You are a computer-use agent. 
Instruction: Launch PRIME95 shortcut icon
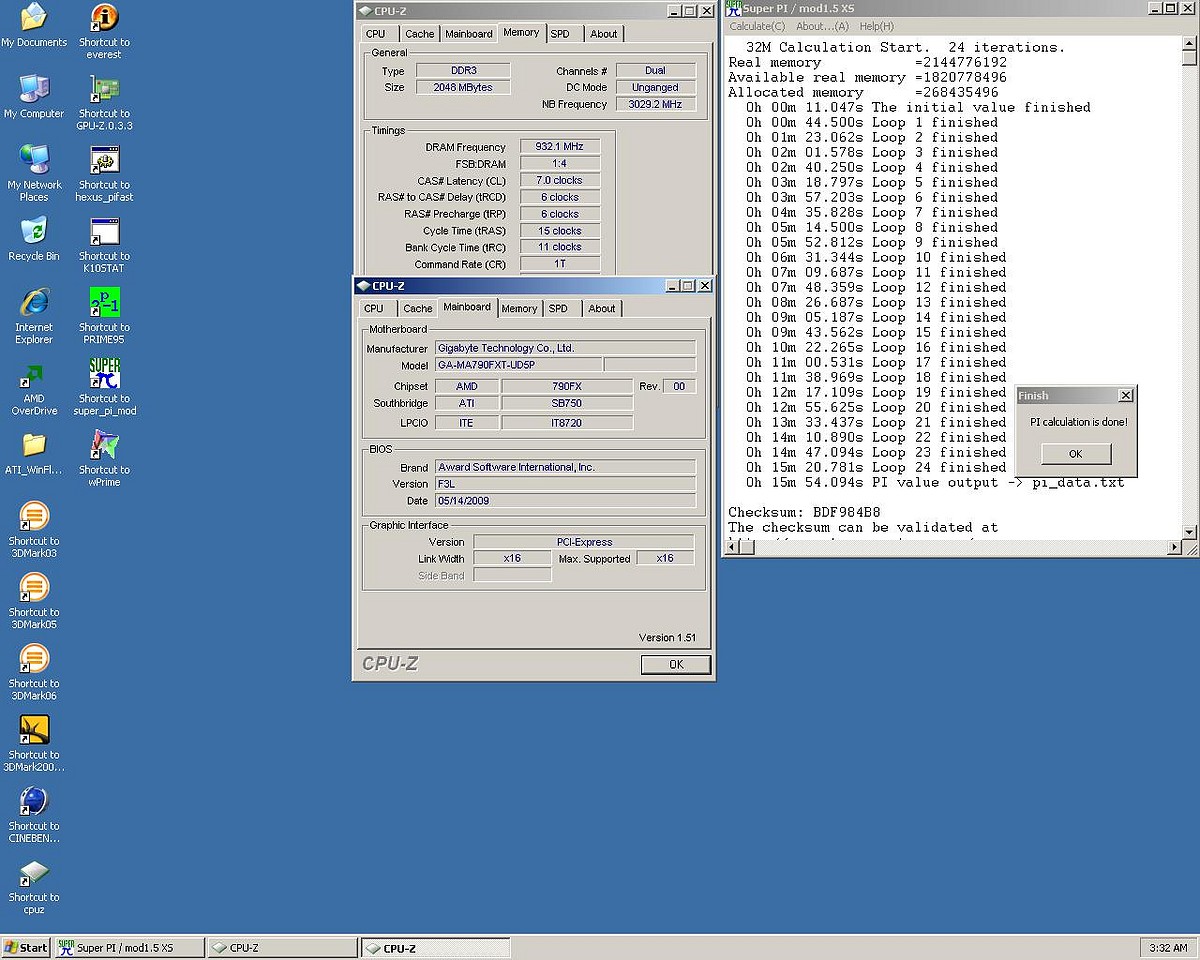(x=104, y=302)
